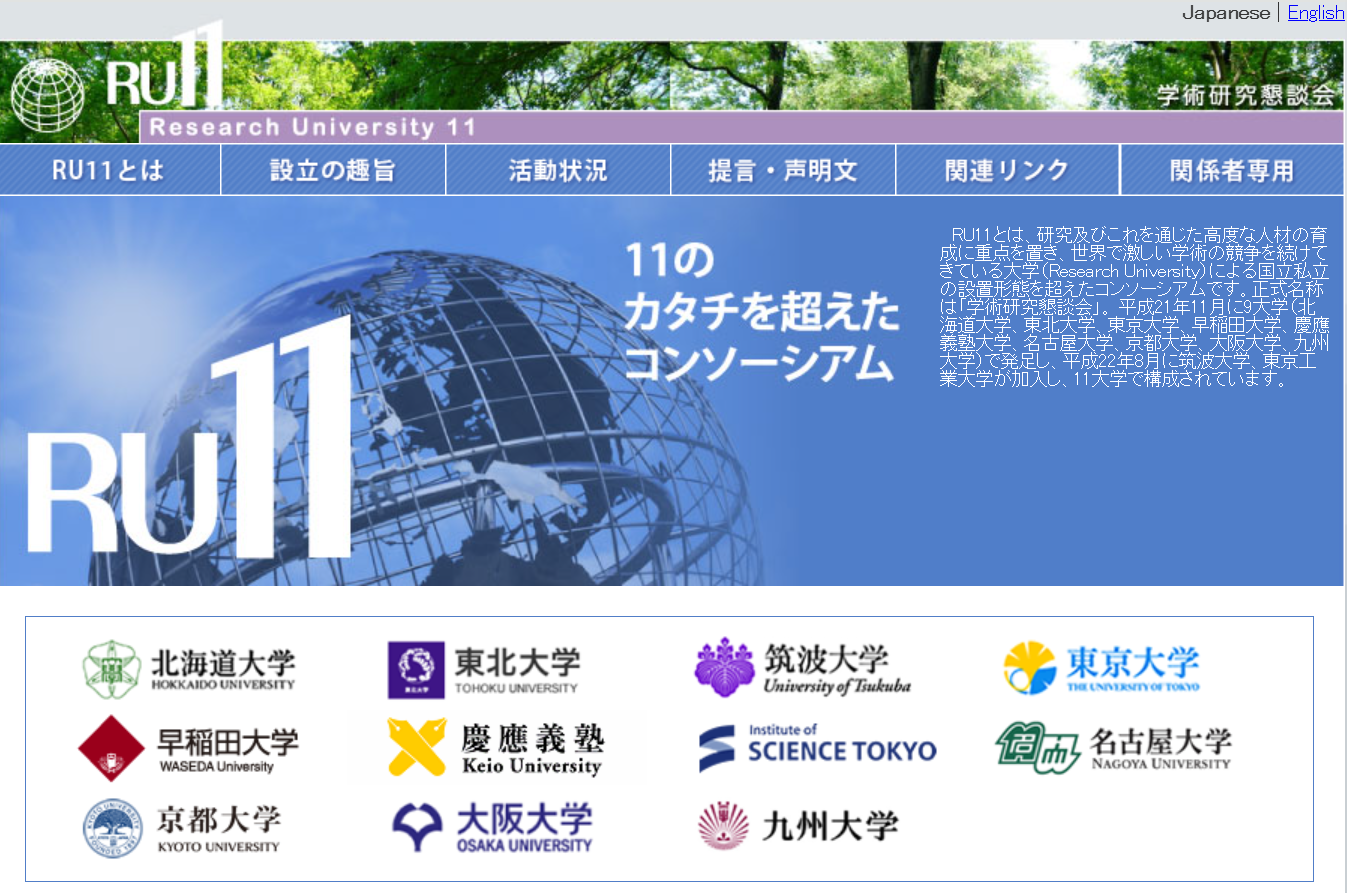This screenshot has width=1347, height=893.
Task: Open the 関連リンク menu item
Action: (1008, 170)
